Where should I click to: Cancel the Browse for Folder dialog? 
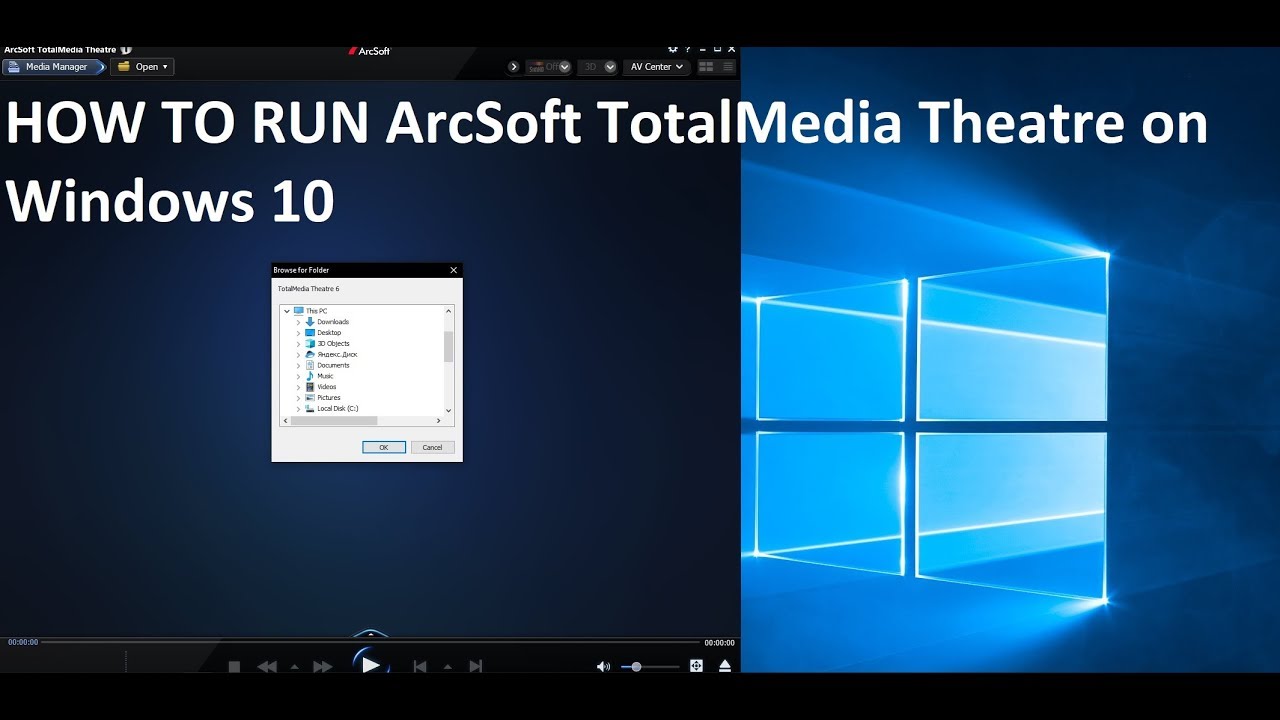click(x=433, y=447)
